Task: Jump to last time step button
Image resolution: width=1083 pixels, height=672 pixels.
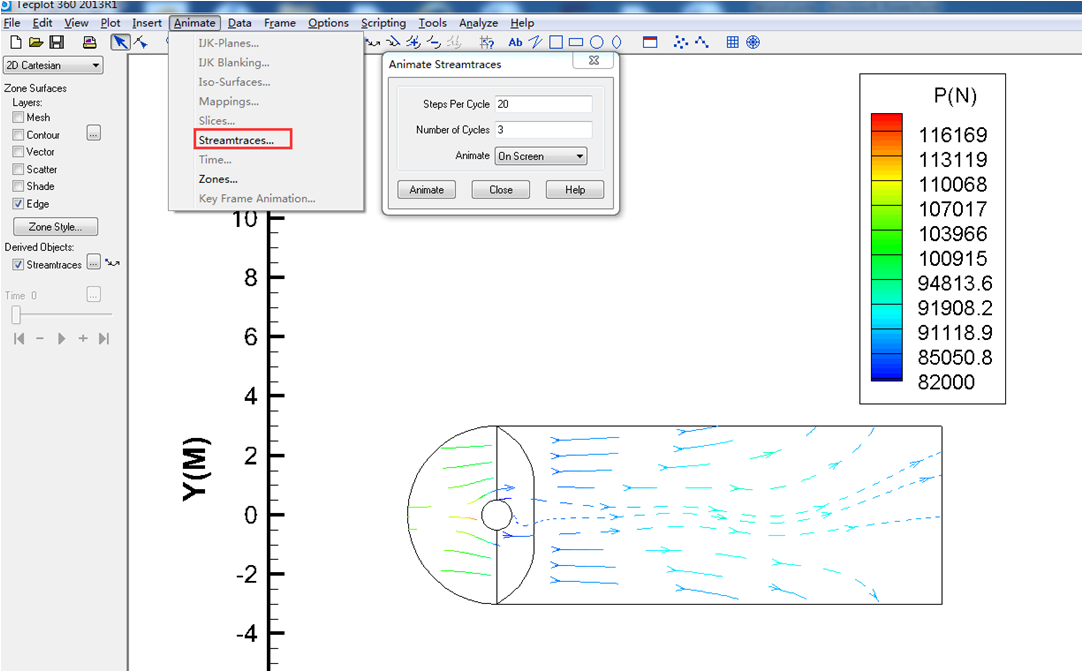Action: (104, 338)
